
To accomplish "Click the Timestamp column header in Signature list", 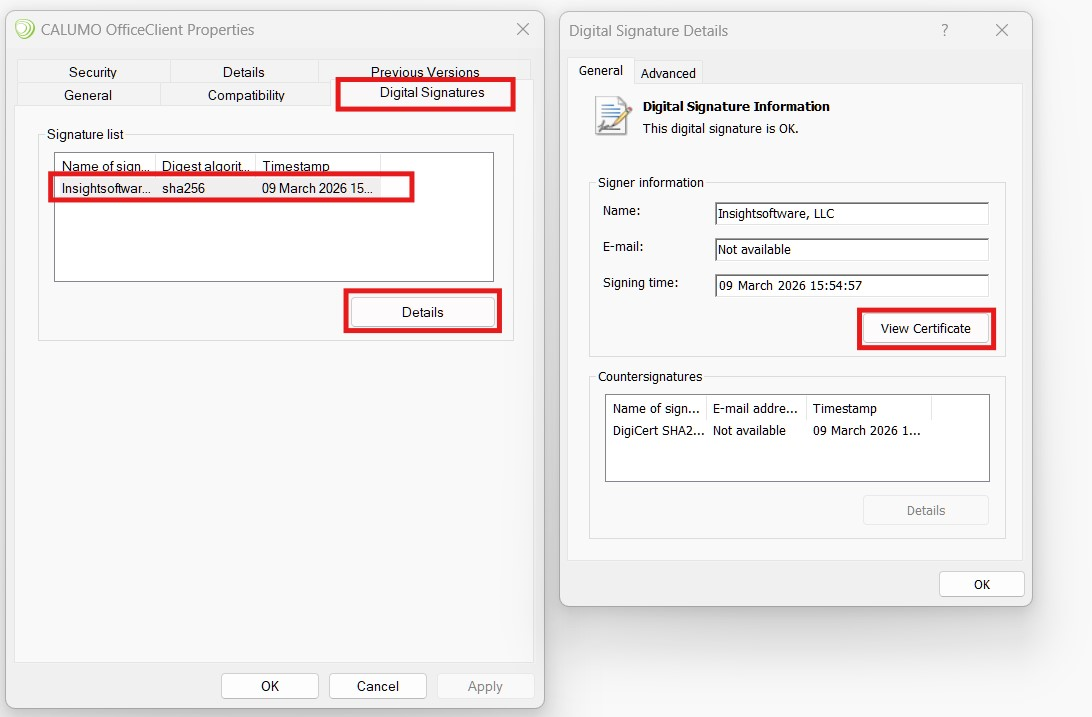I will [x=317, y=166].
